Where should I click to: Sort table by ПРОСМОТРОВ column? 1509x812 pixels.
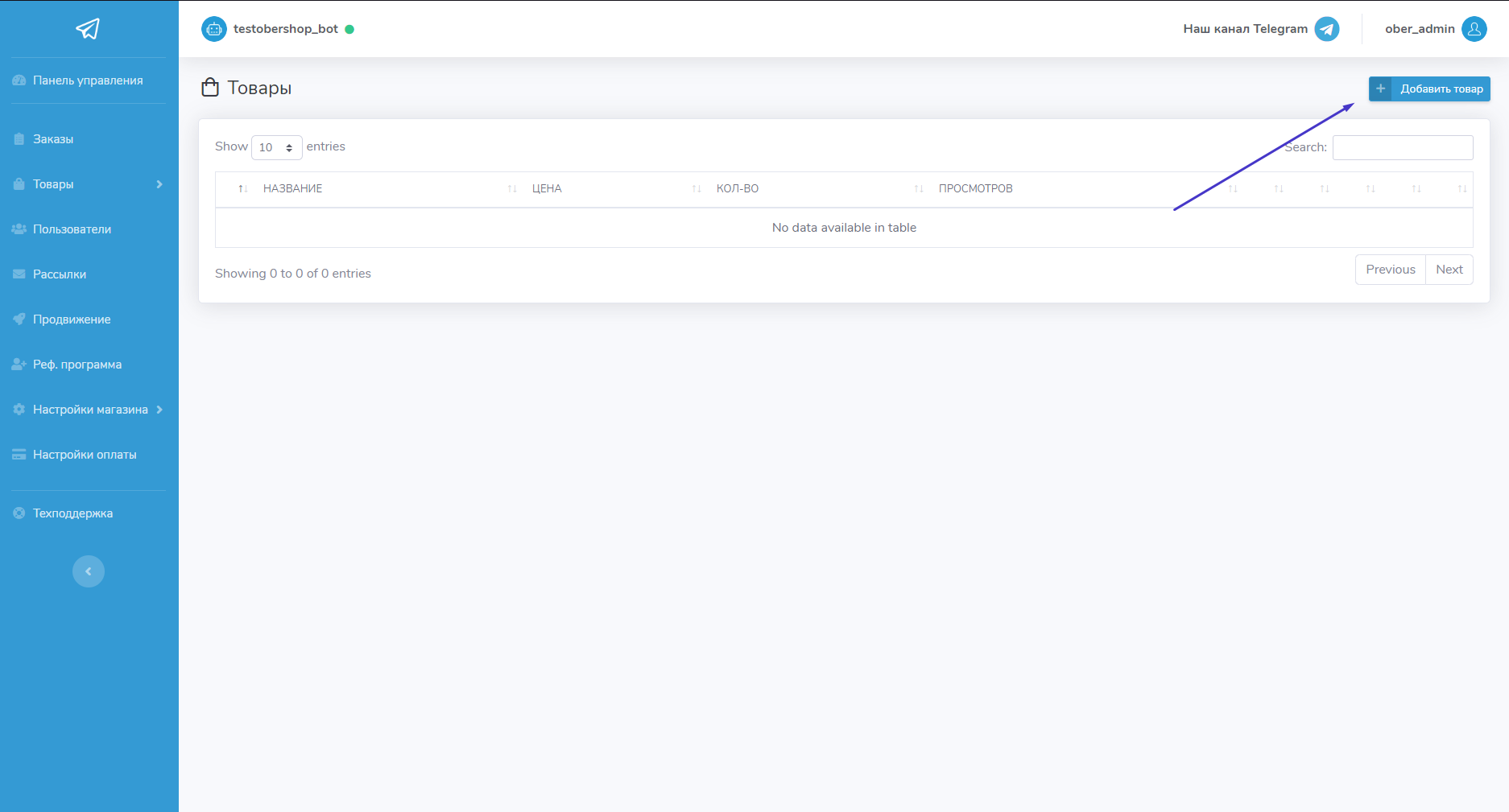(x=975, y=188)
